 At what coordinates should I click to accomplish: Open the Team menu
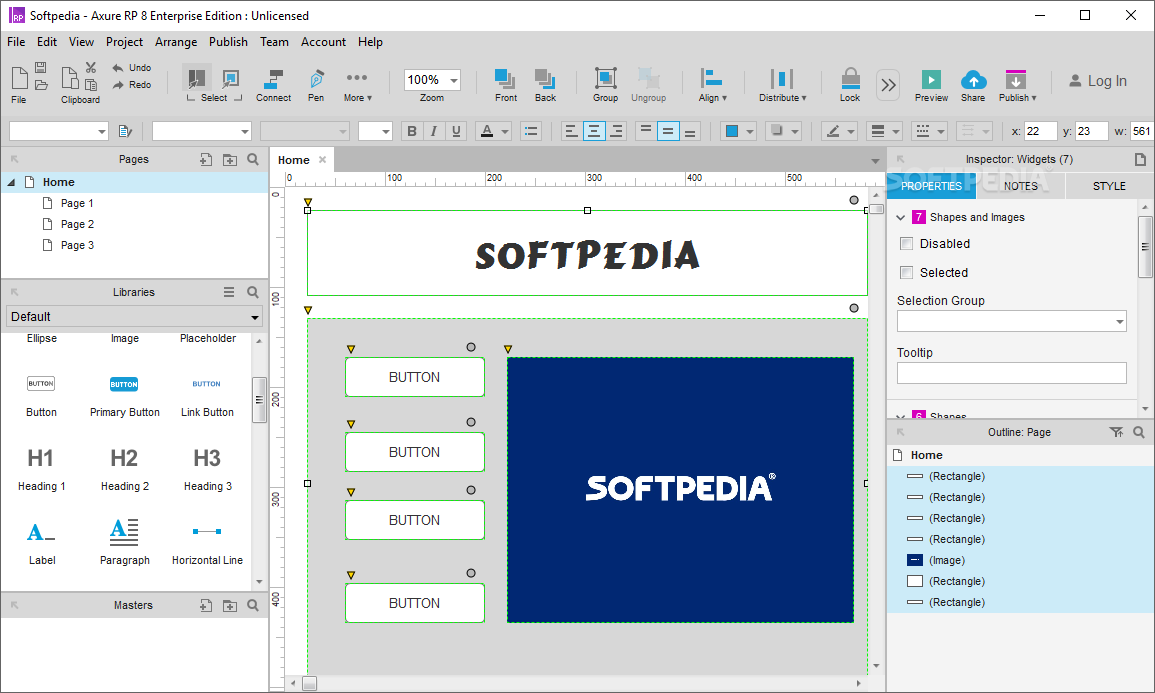tap(274, 42)
